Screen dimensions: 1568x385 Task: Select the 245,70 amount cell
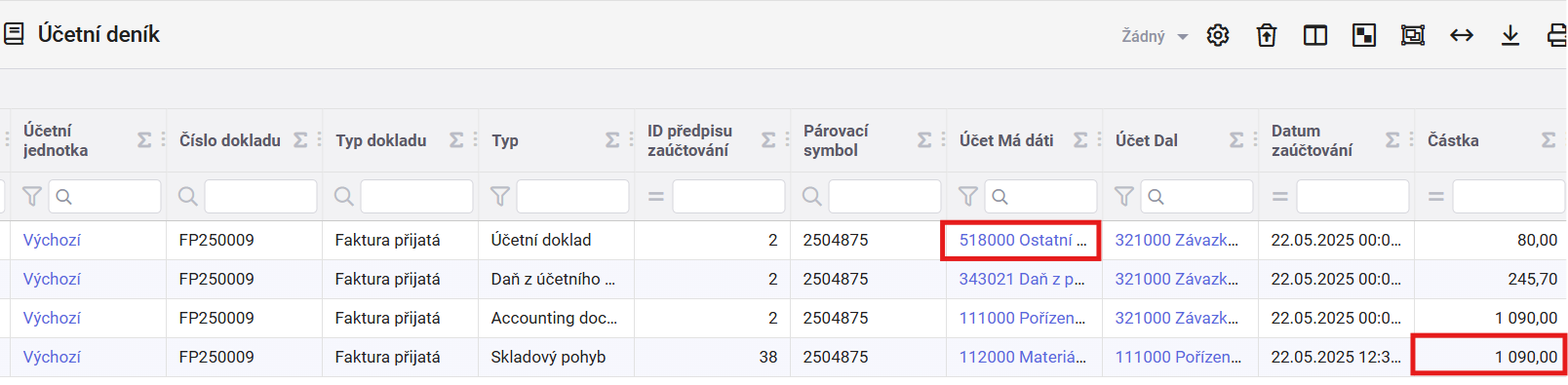click(1490, 279)
